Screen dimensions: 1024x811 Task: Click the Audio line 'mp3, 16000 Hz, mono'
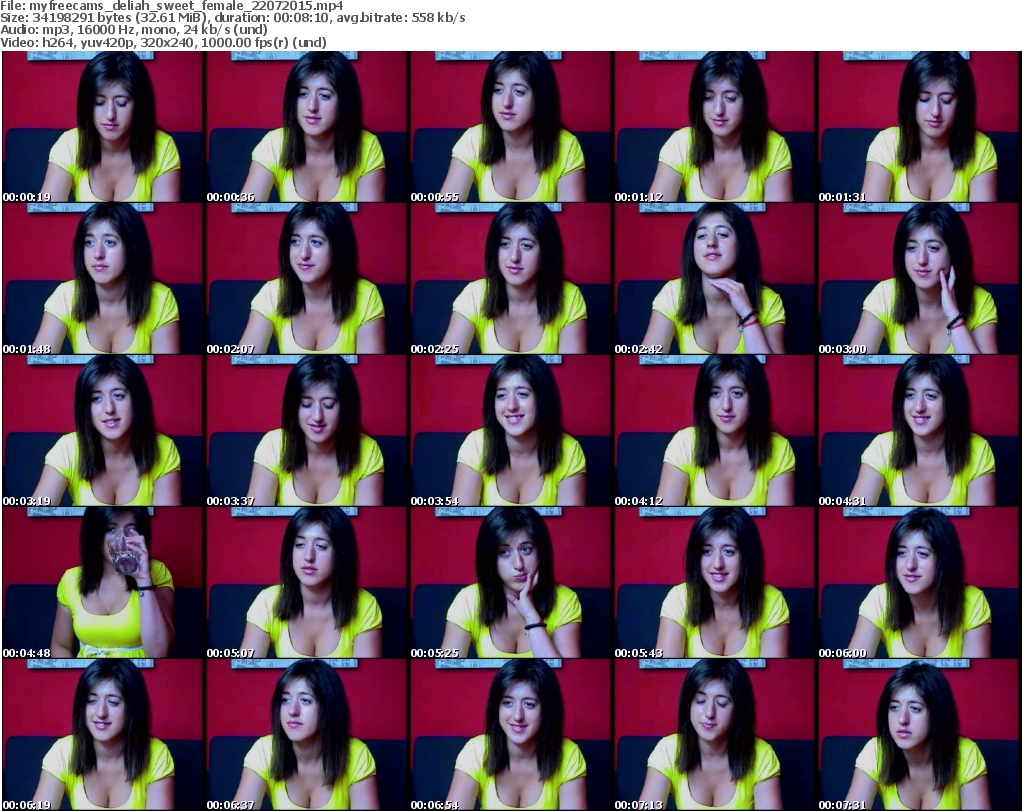point(108,30)
